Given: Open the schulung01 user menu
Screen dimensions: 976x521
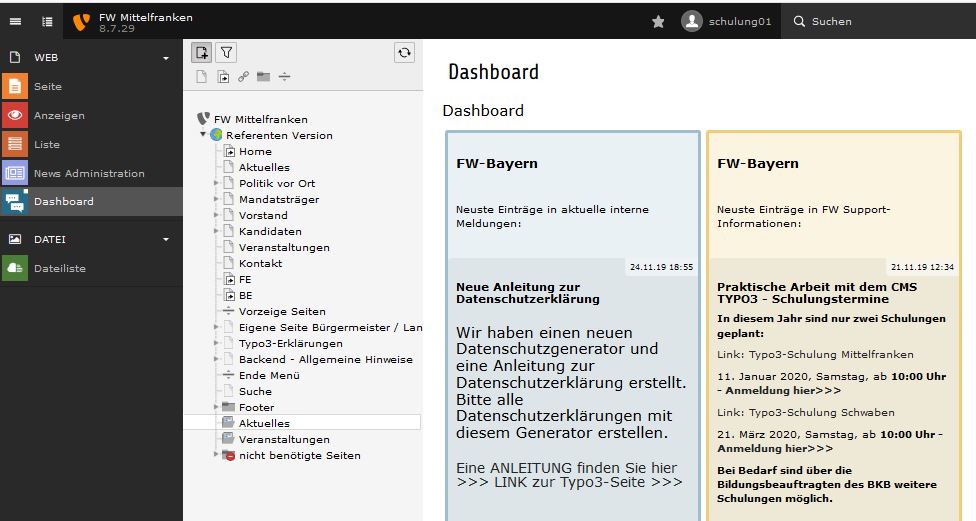Looking at the screenshot, I should point(727,21).
